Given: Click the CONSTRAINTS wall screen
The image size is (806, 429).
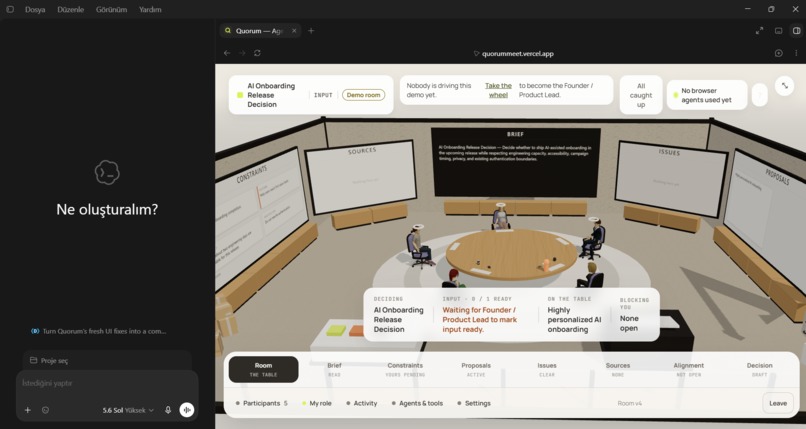Looking at the screenshot, I should point(259,214).
